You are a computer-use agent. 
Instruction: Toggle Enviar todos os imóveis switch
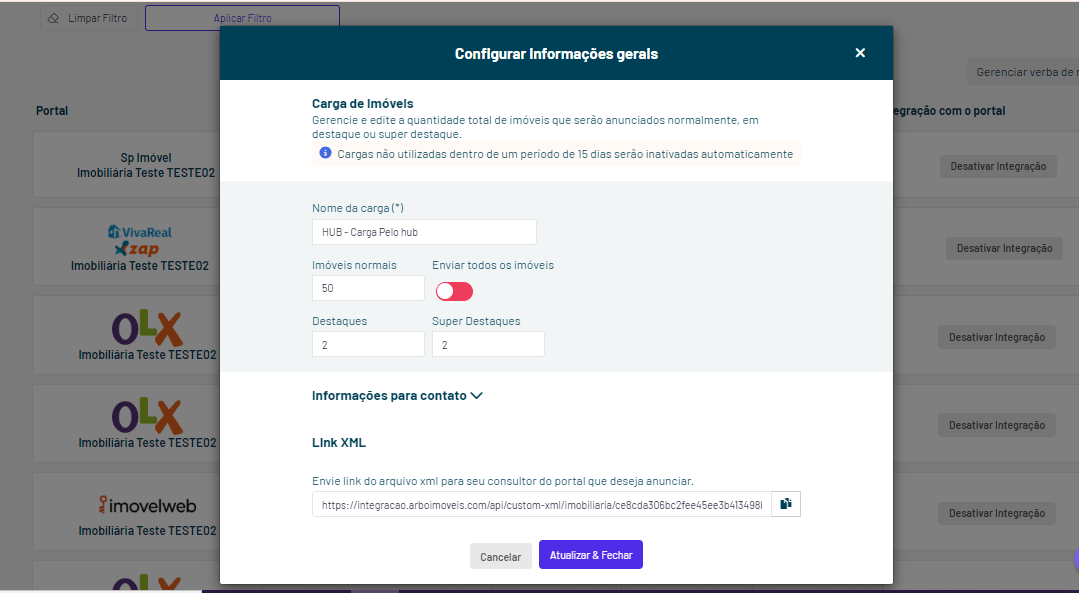click(454, 291)
